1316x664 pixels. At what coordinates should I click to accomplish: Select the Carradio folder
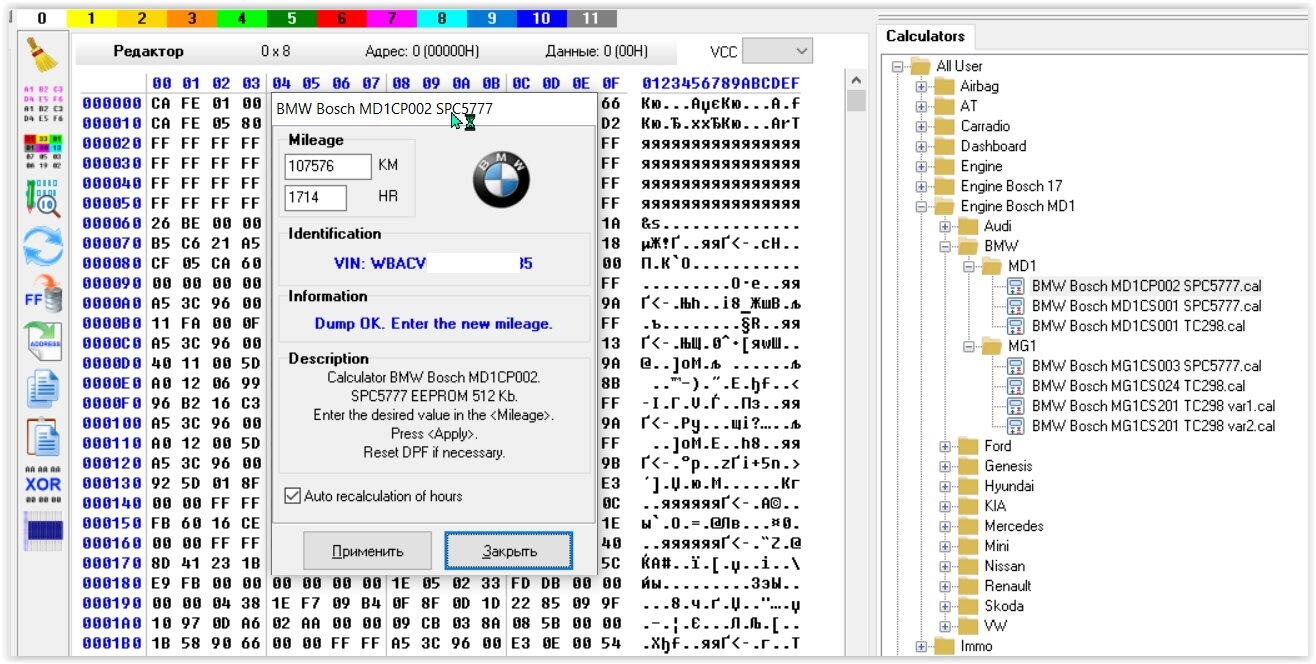[985, 126]
